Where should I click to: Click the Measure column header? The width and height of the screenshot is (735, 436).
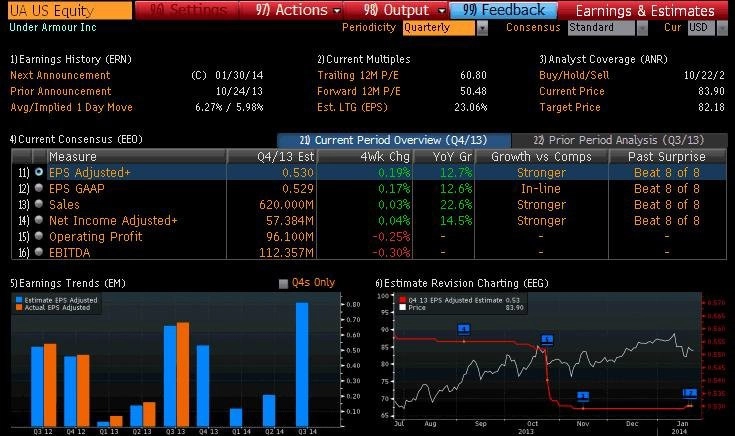click(x=136, y=156)
